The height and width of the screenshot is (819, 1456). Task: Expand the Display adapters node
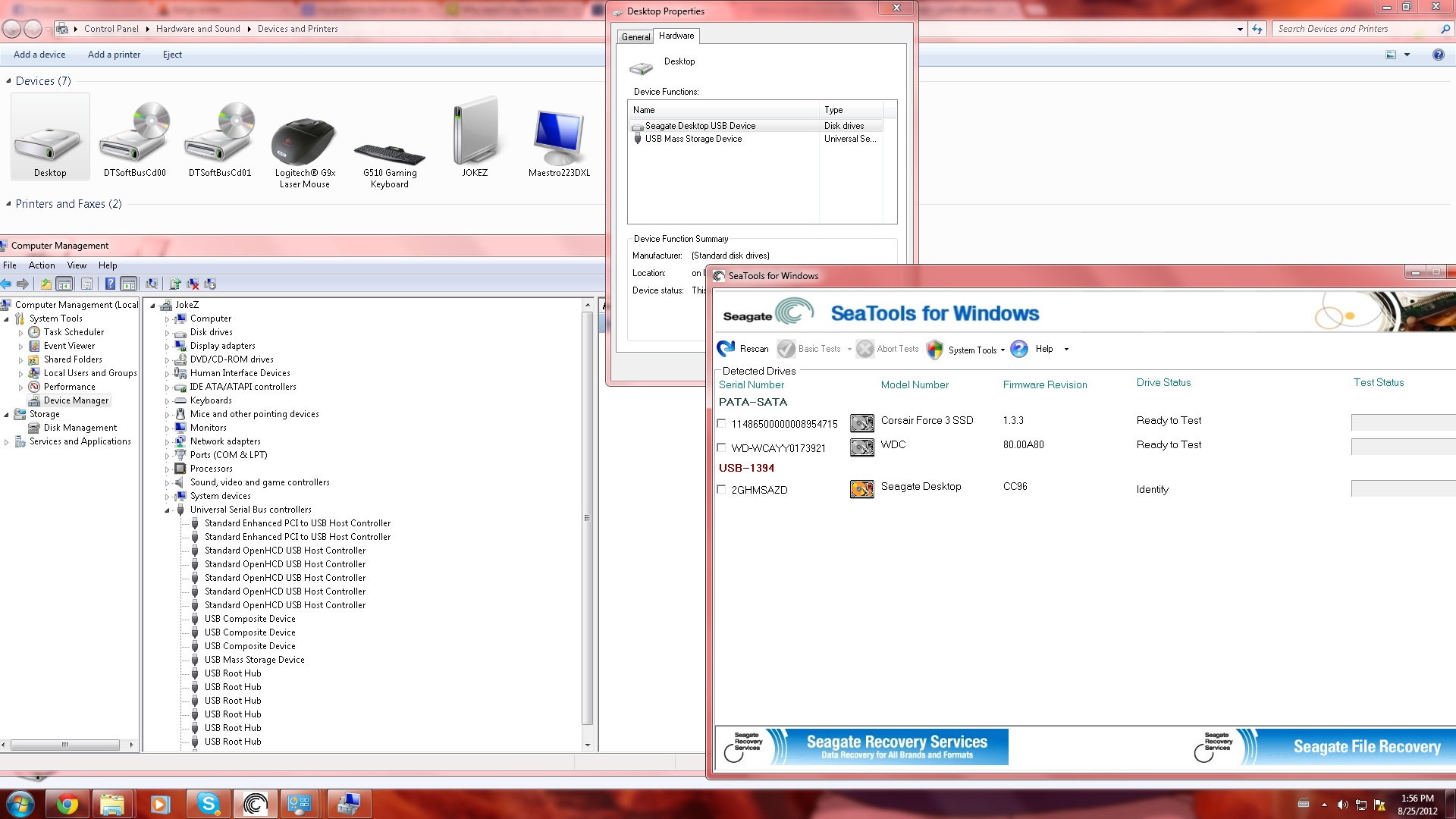(x=168, y=347)
